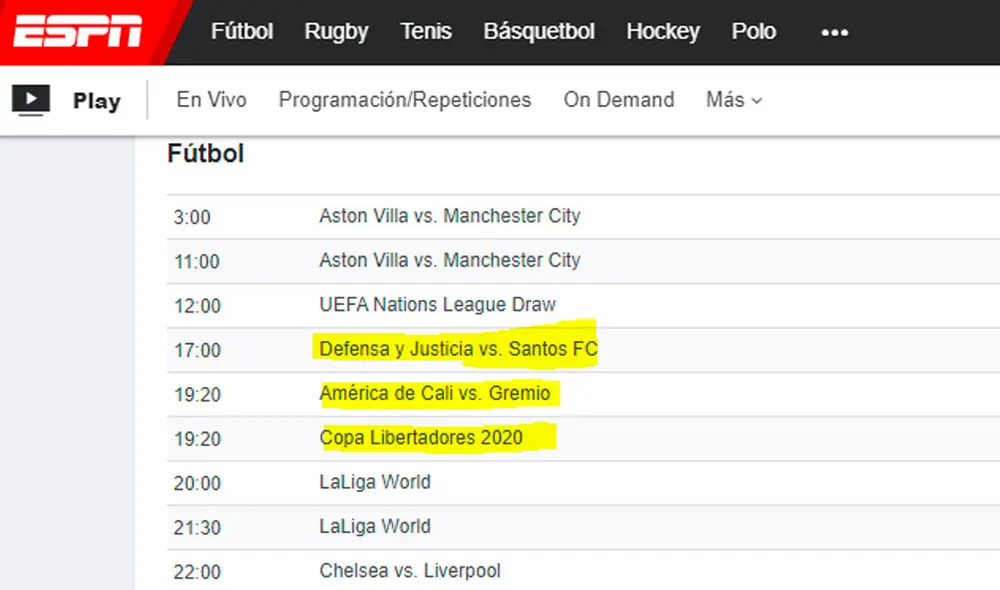Click the Play label link

pos(96,101)
